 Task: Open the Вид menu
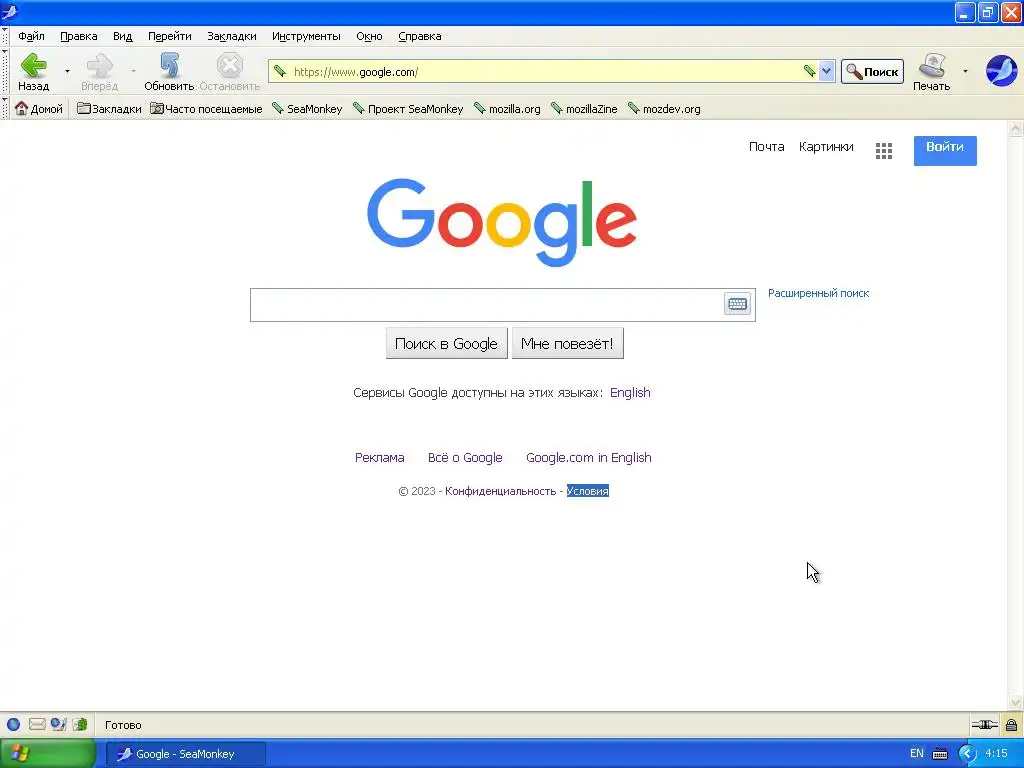(123, 37)
